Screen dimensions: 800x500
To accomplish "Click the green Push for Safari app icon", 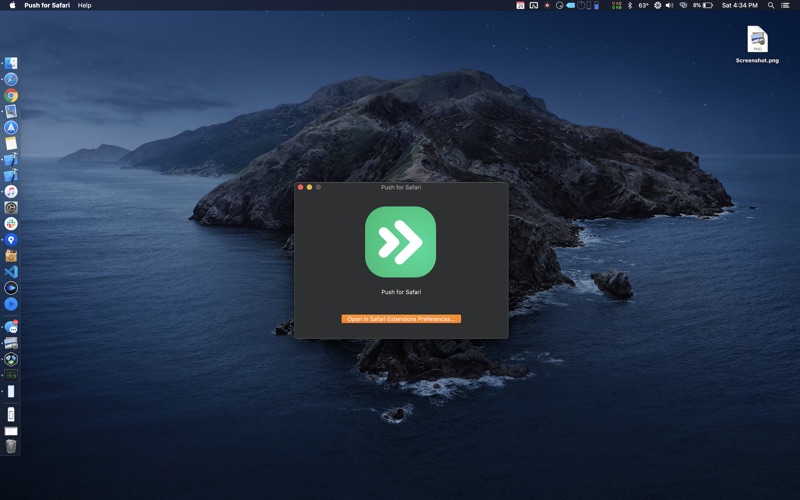I will coord(401,242).
